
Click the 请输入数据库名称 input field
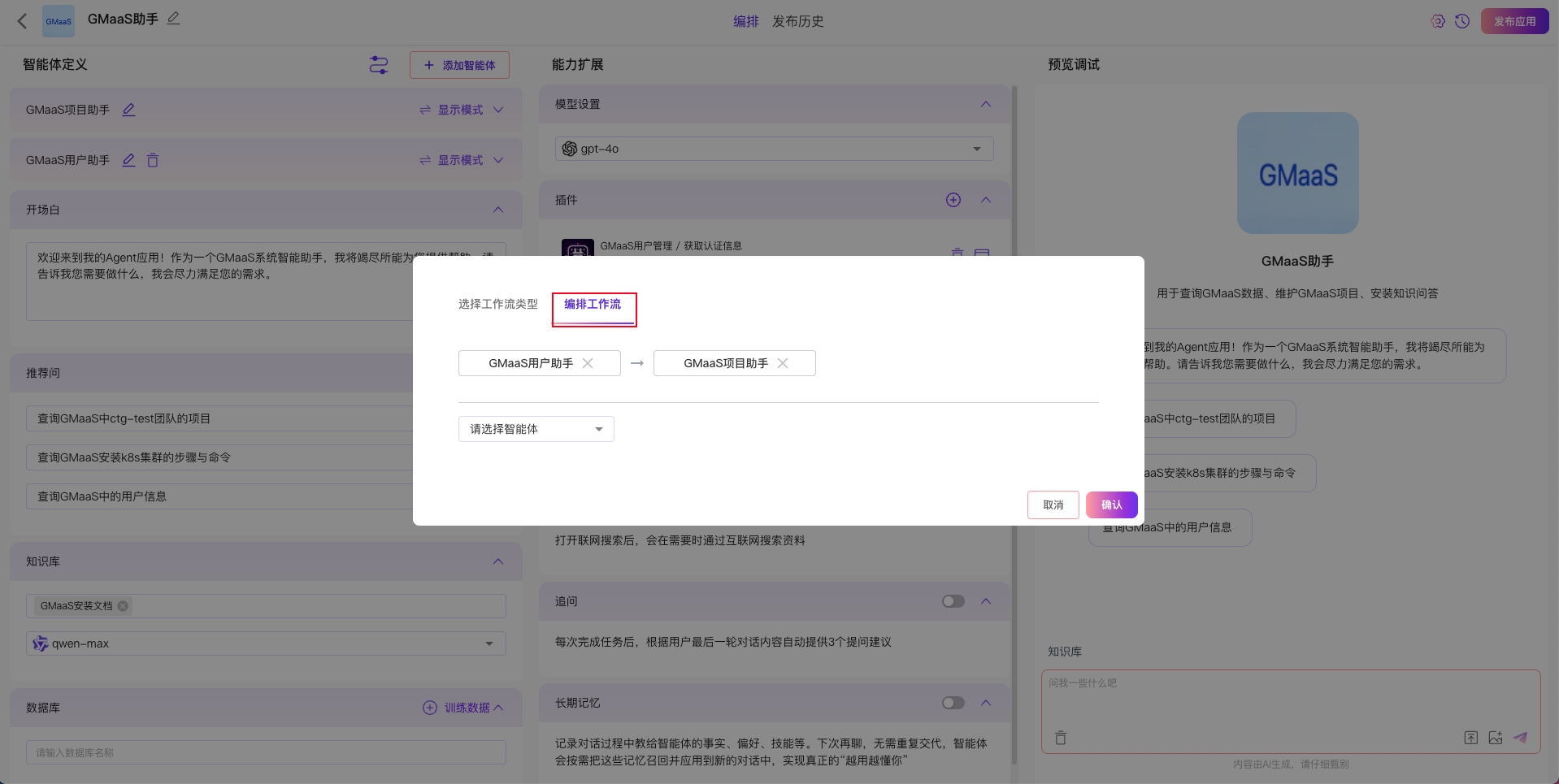pos(266,752)
